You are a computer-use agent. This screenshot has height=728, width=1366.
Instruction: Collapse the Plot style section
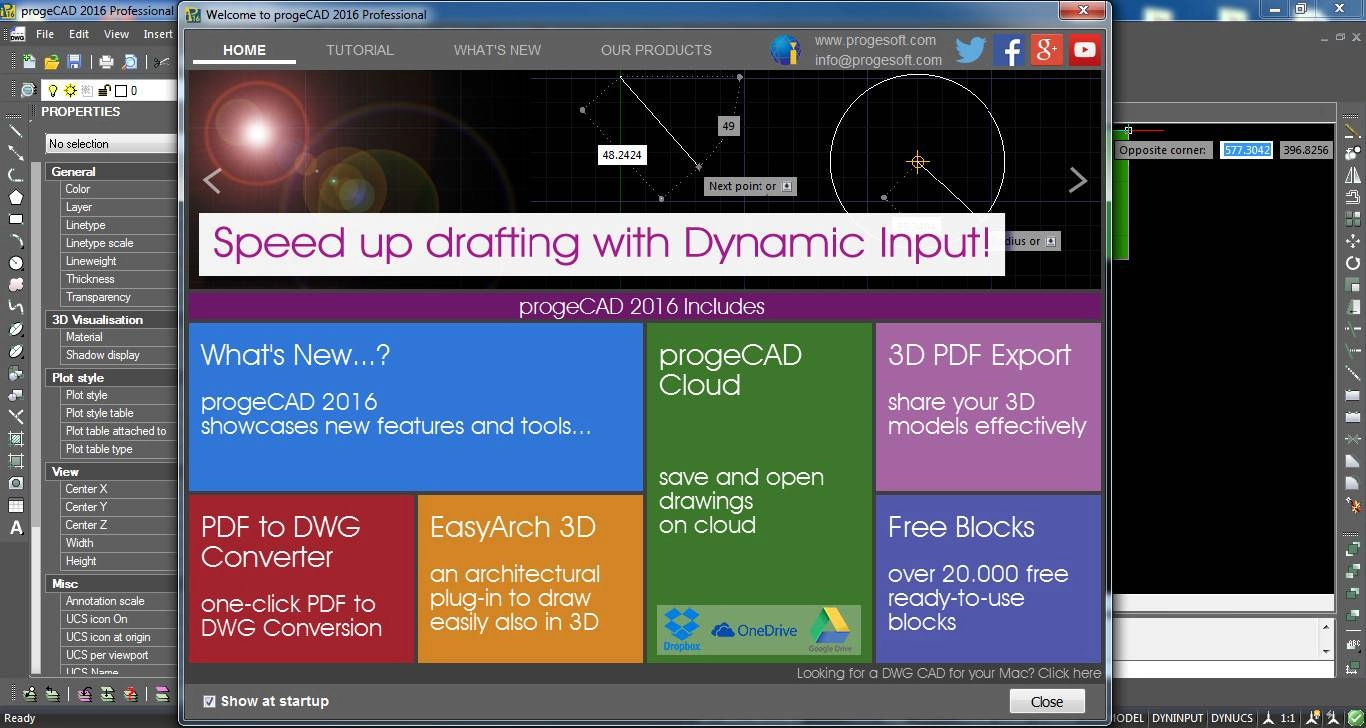112,377
